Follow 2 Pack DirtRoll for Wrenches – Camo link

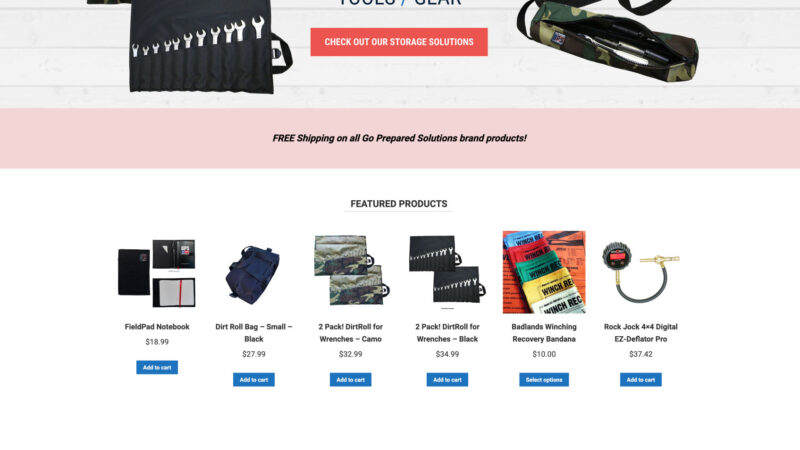(351, 333)
